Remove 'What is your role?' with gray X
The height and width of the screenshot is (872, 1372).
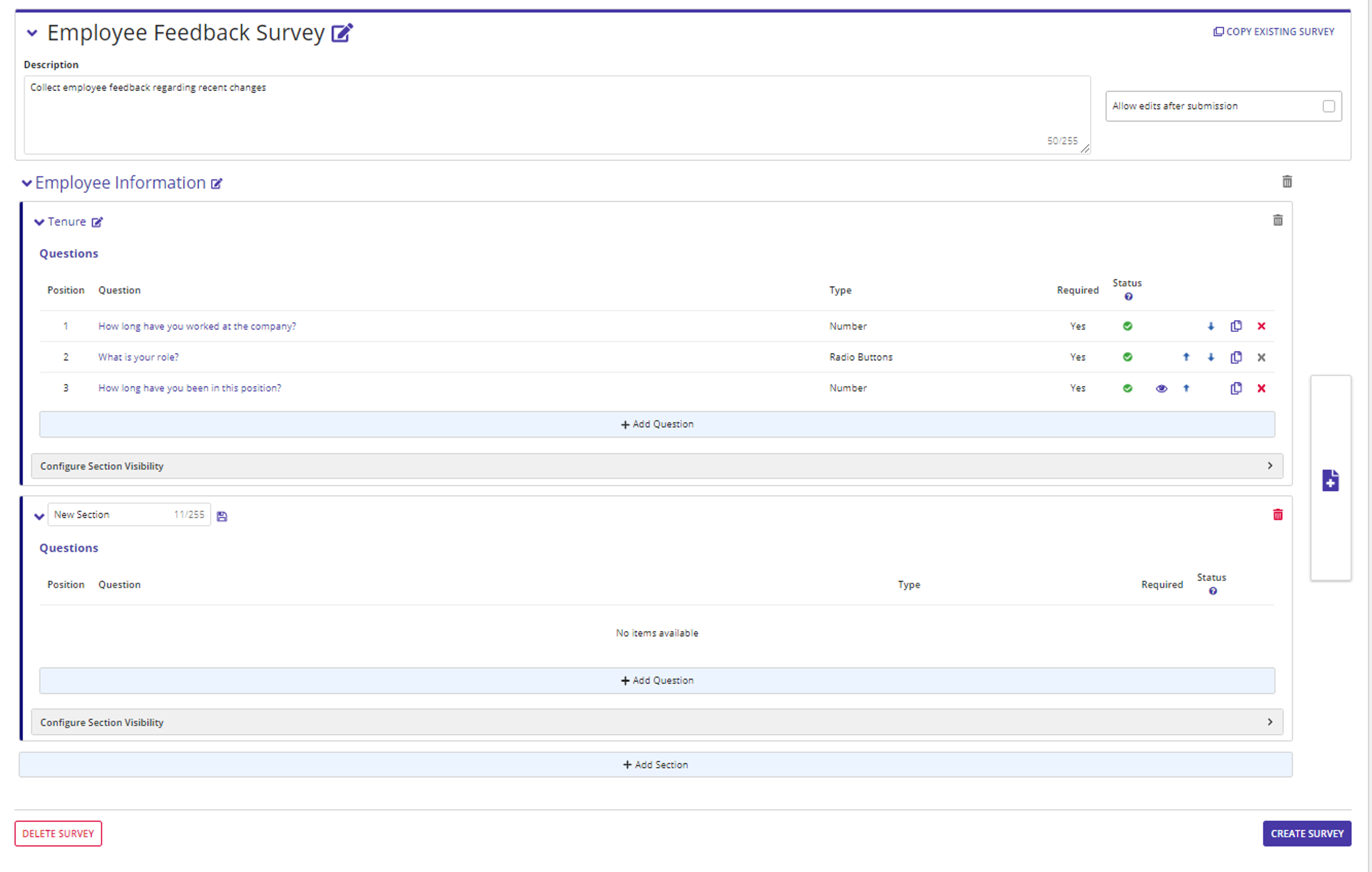(1262, 357)
